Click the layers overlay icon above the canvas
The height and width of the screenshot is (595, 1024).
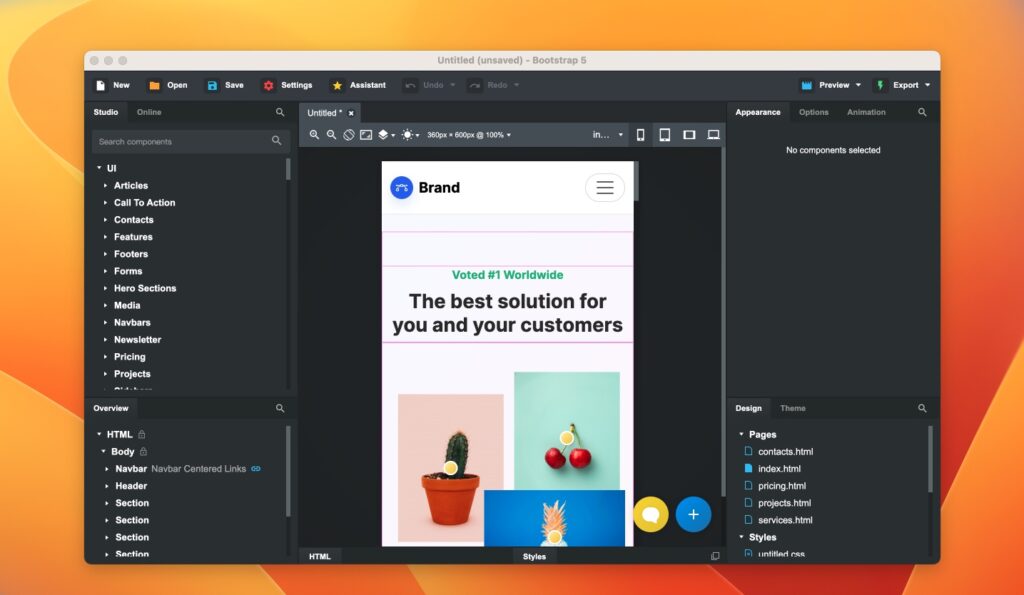[x=383, y=134]
